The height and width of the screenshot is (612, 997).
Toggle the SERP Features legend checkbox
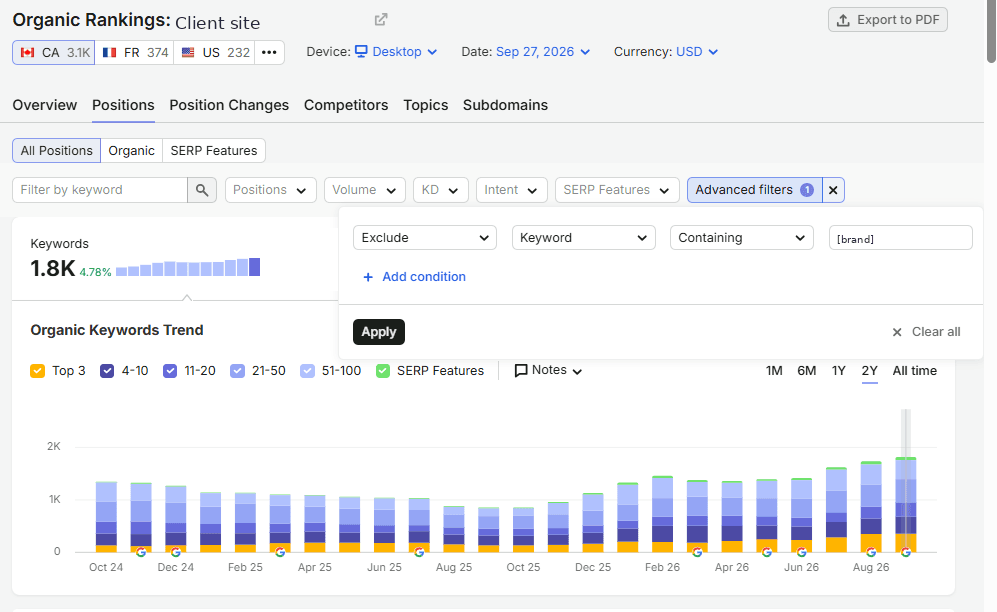pos(383,371)
